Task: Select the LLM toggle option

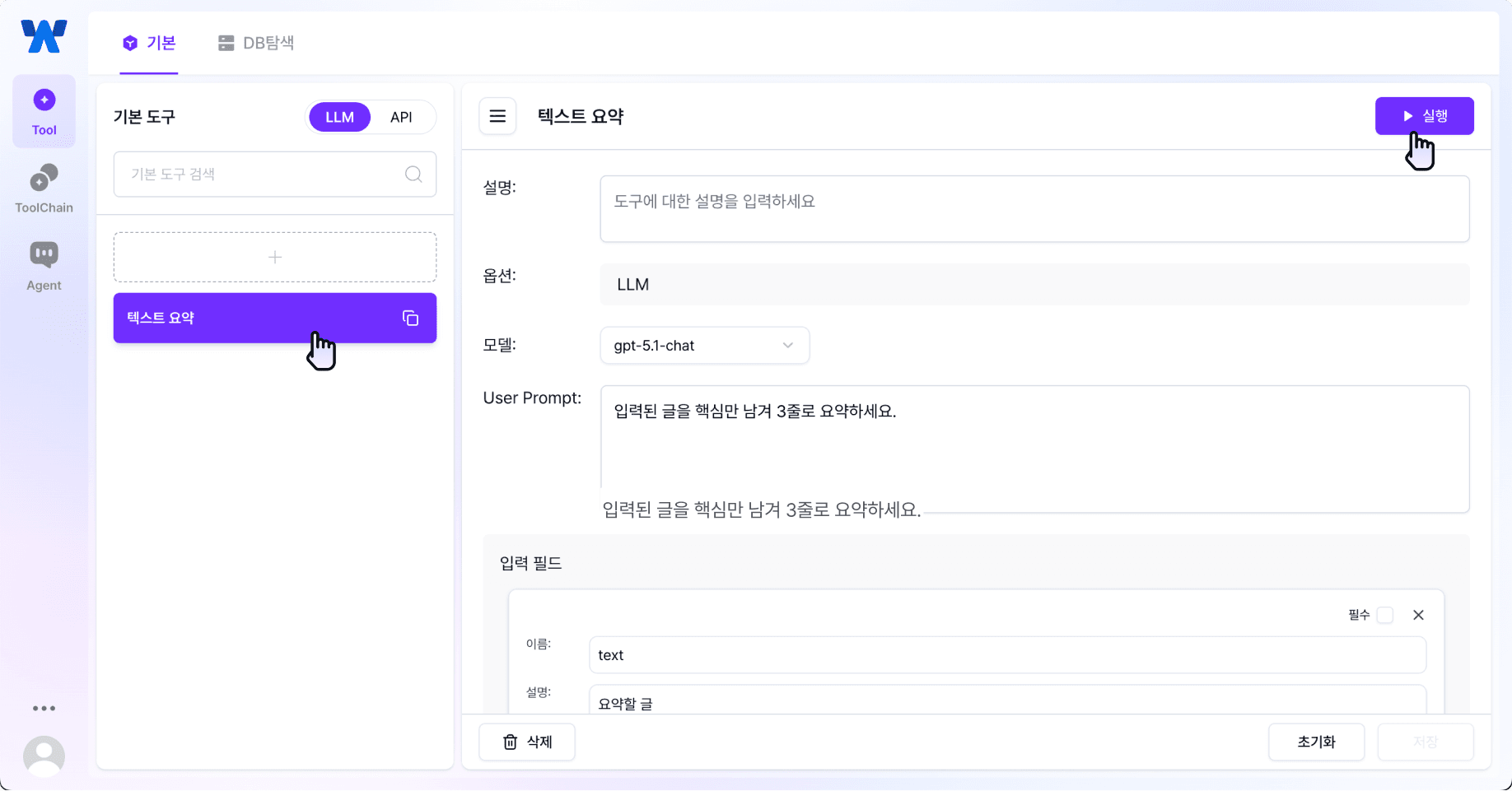Action: click(338, 117)
